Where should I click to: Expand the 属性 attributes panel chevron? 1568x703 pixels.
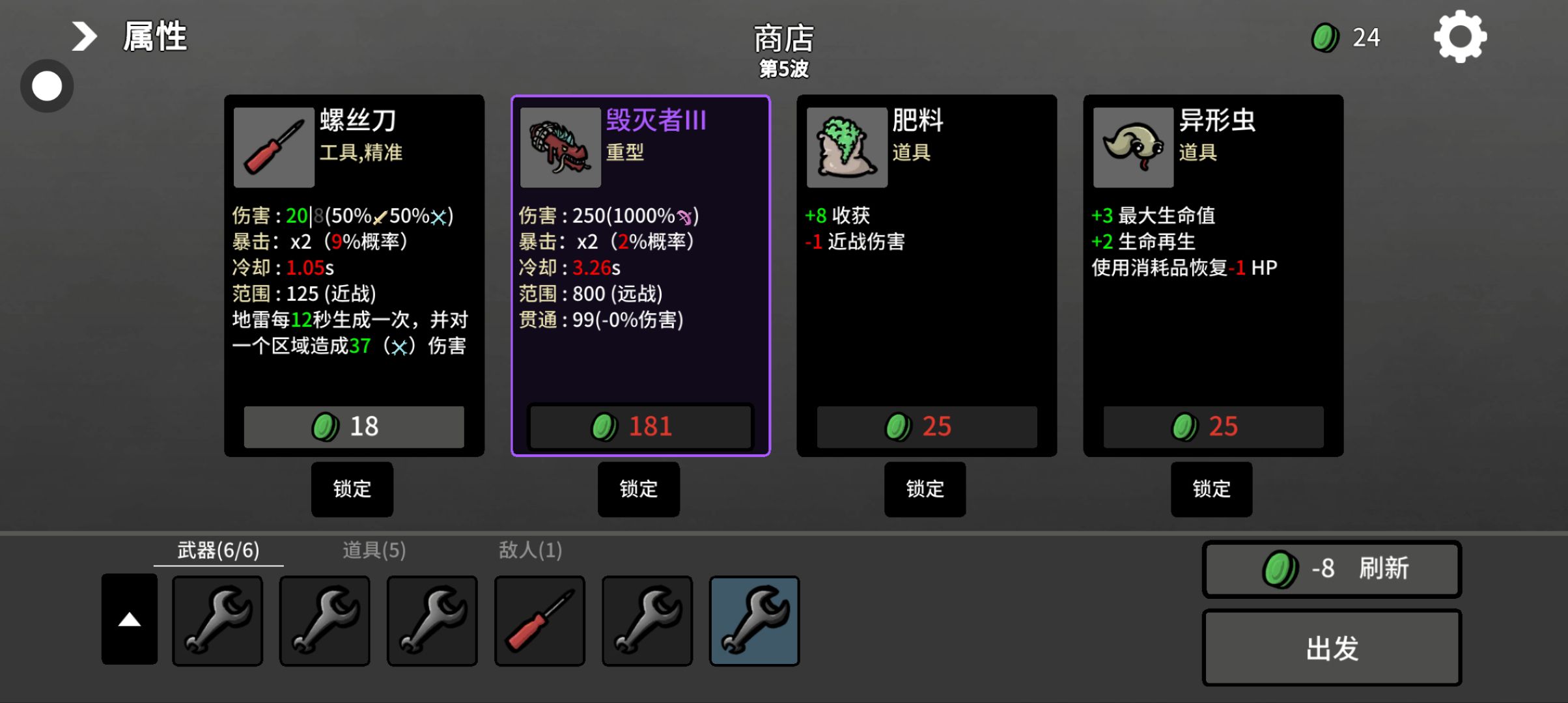point(84,36)
